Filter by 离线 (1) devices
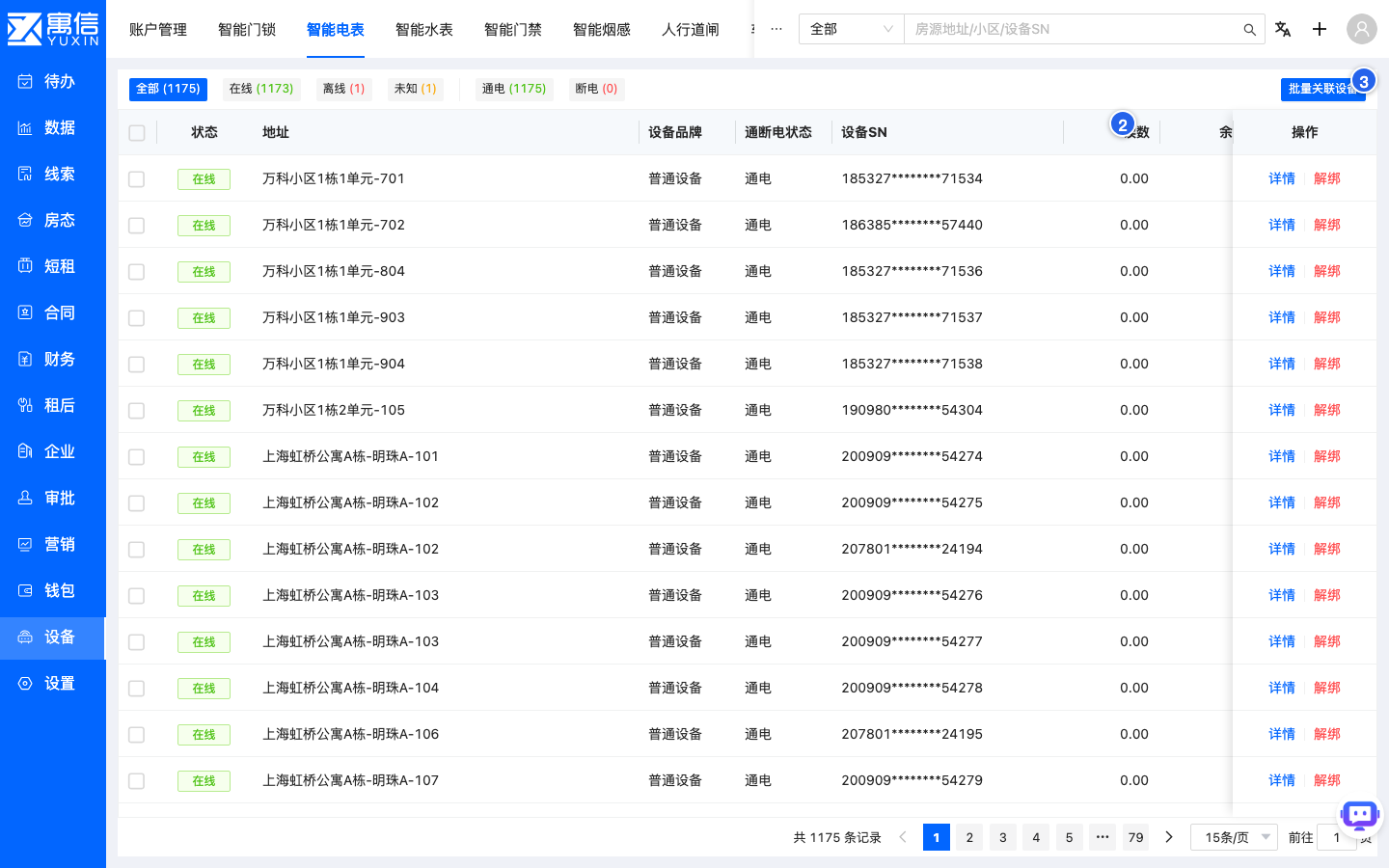Image resolution: width=1389 pixels, height=868 pixels. [344, 89]
